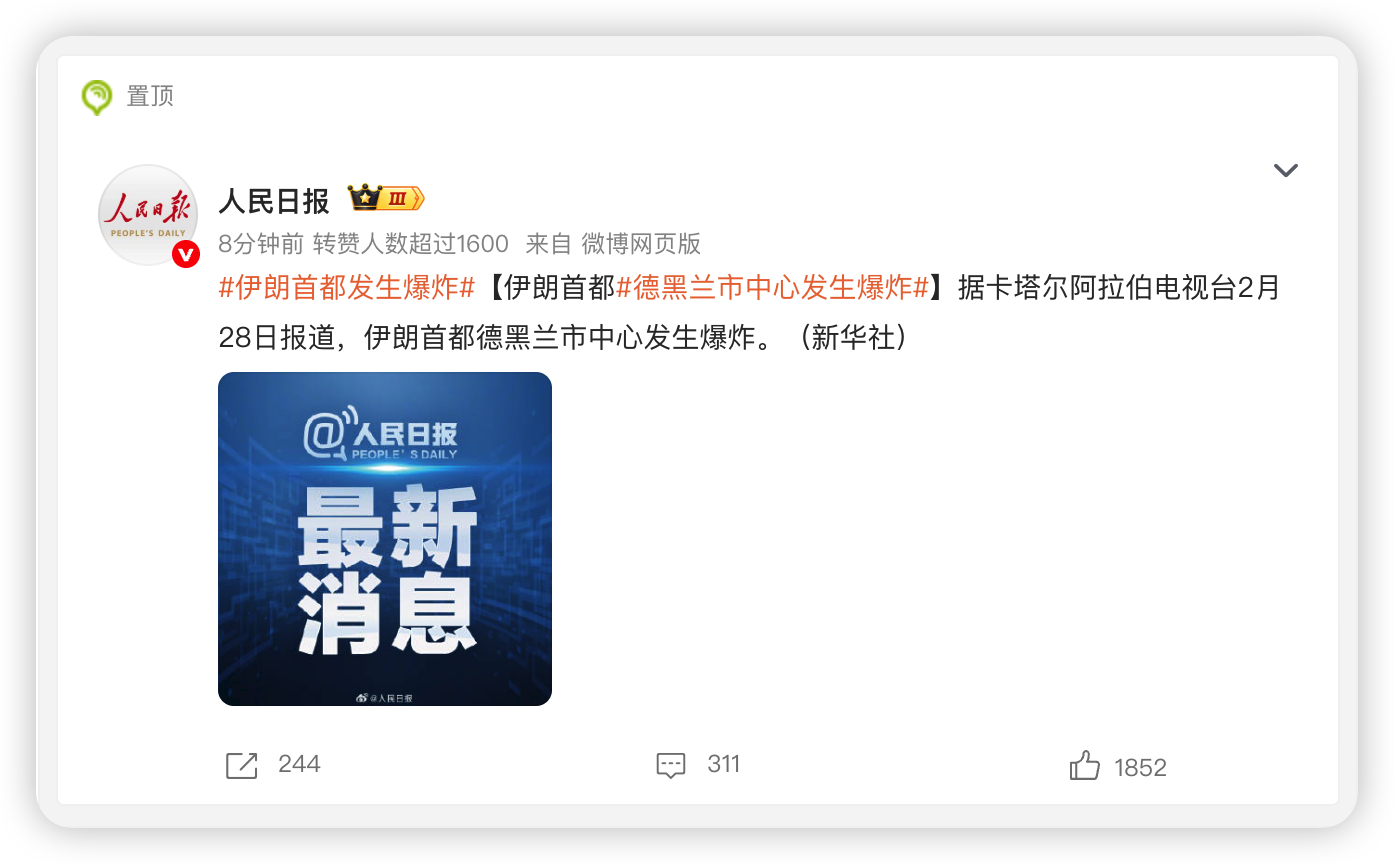Image resolution: width=1394 pixels, height=864 pixels.
Task: Click the red verified V badge
Action: click(186, 255)
